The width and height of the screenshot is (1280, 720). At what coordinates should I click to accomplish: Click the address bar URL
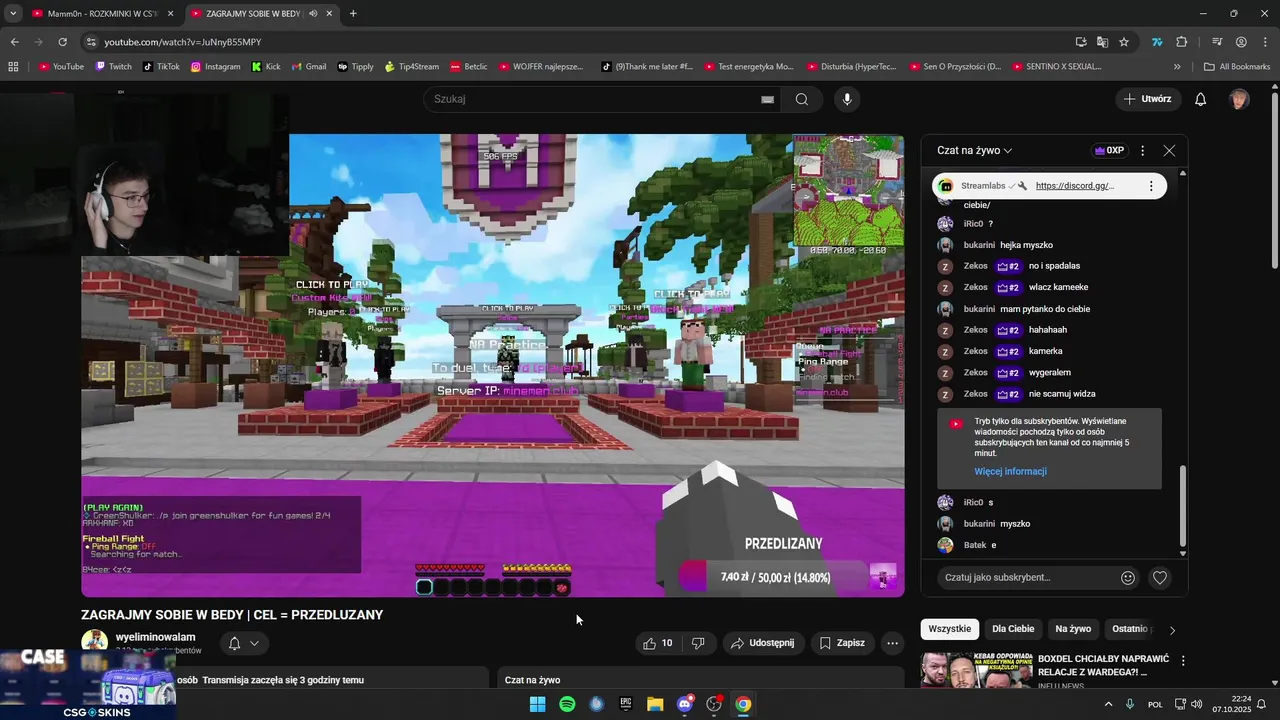point(183,42)
